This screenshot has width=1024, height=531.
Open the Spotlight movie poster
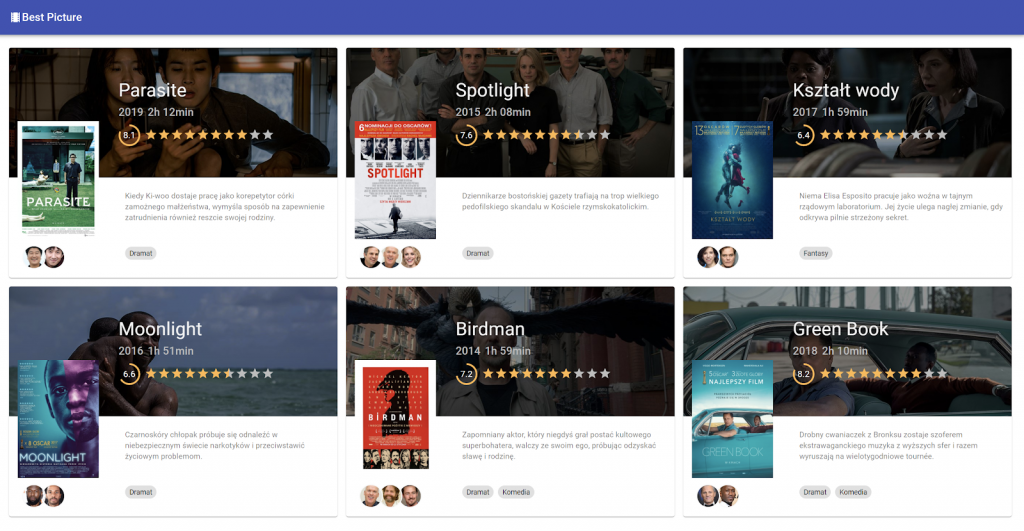tap(395, 180)
